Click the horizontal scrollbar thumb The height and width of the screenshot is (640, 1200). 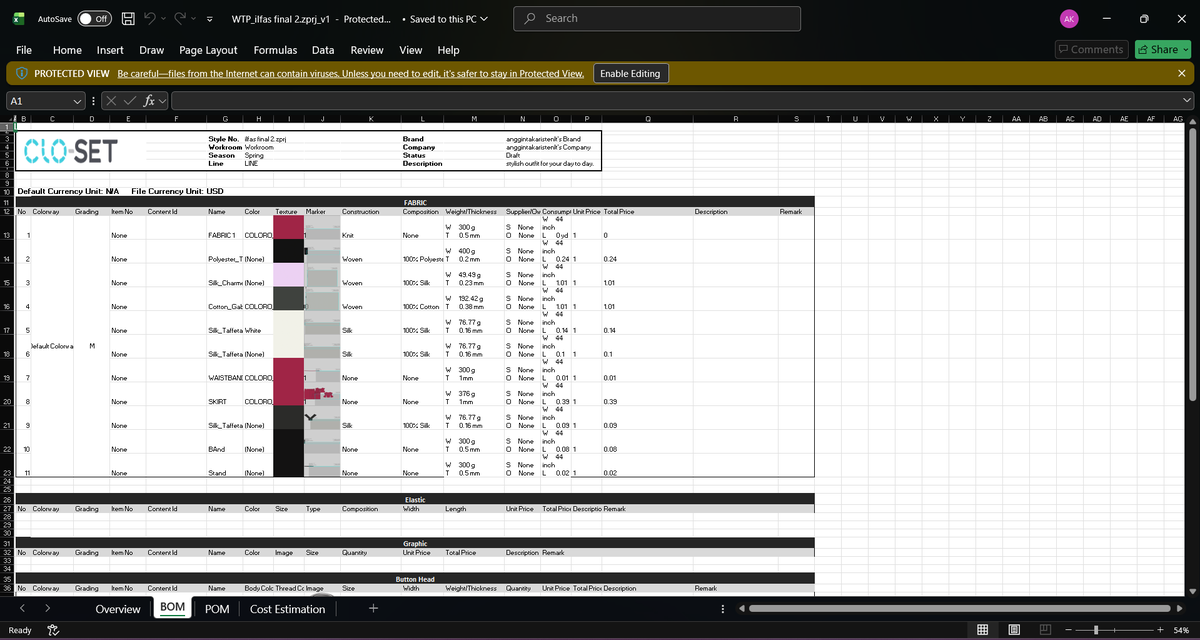(x=958, y=609)
